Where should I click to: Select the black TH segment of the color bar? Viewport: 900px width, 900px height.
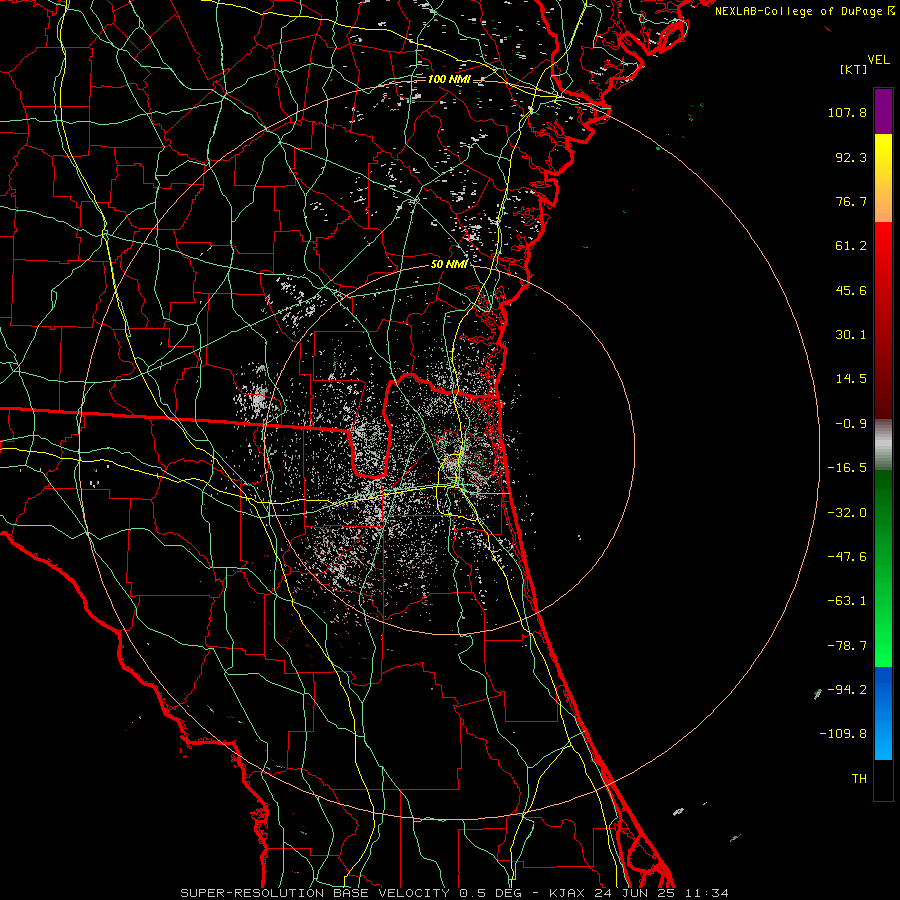[883, 779]
